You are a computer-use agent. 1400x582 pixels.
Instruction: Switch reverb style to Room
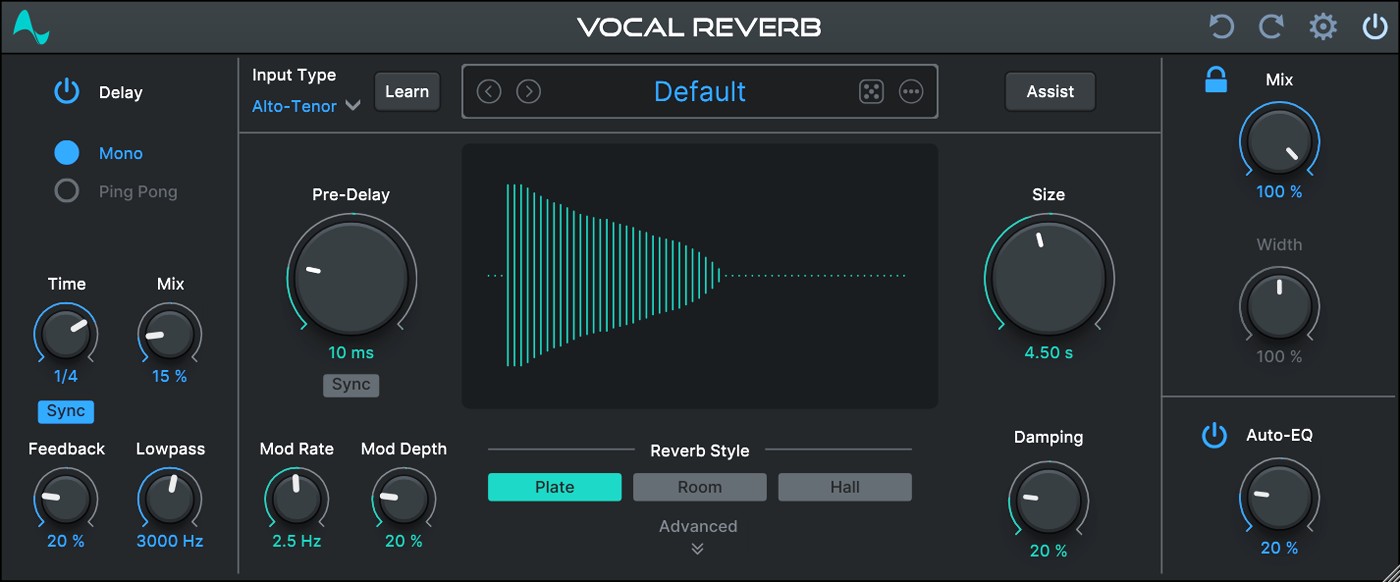coord(700,487)
